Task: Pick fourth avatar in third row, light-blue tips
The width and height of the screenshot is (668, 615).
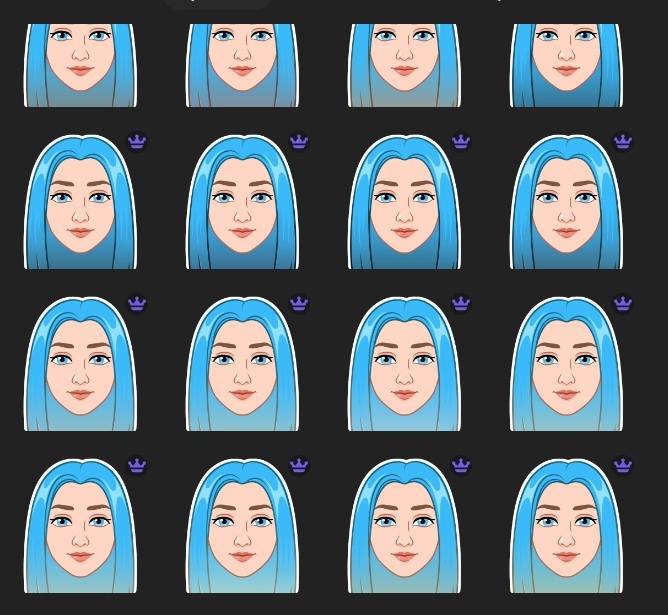Action: pyautogui.click(x=566, y=364)
